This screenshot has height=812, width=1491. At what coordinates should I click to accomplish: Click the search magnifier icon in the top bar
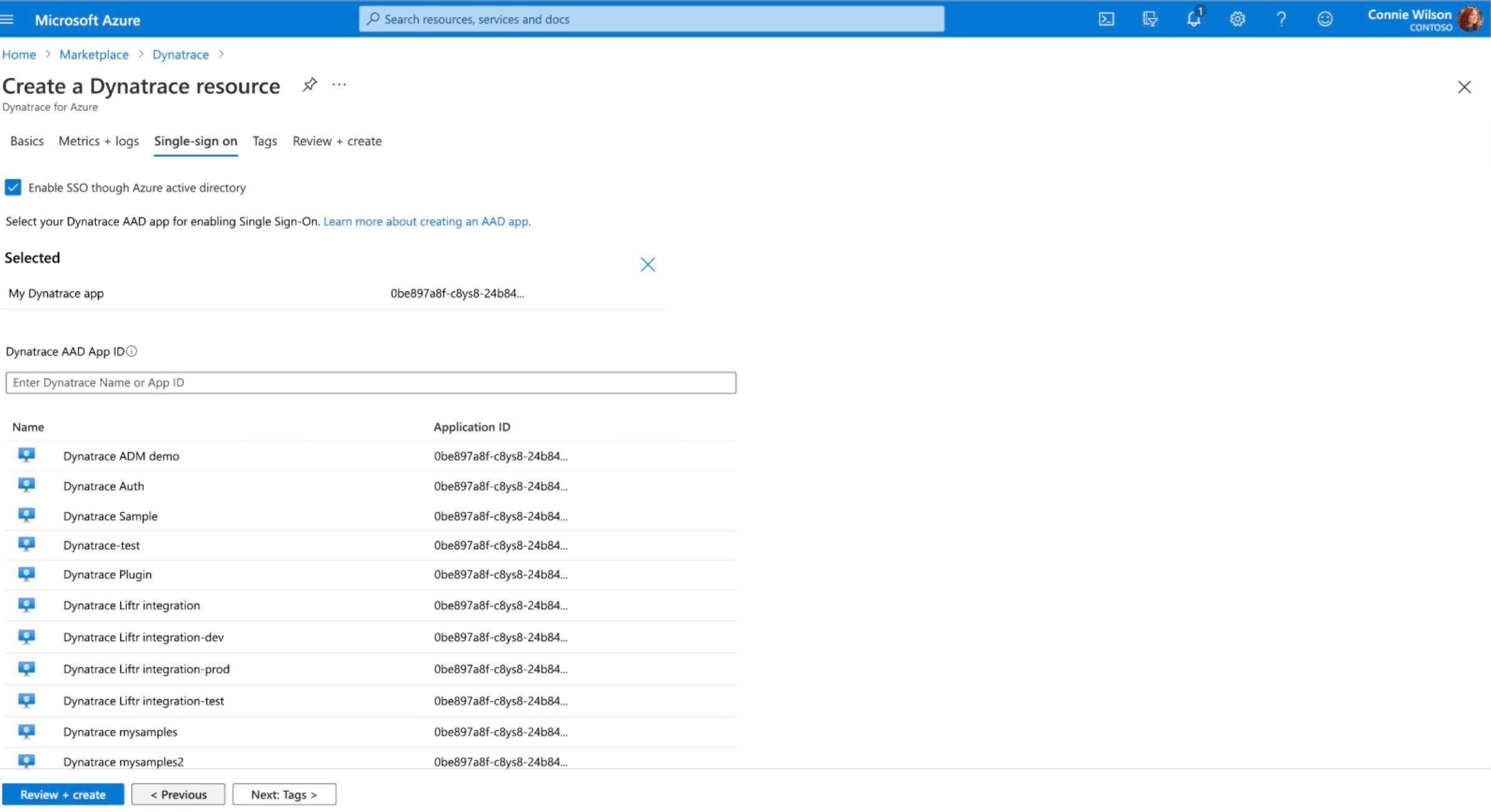click(x=373, y=19)
